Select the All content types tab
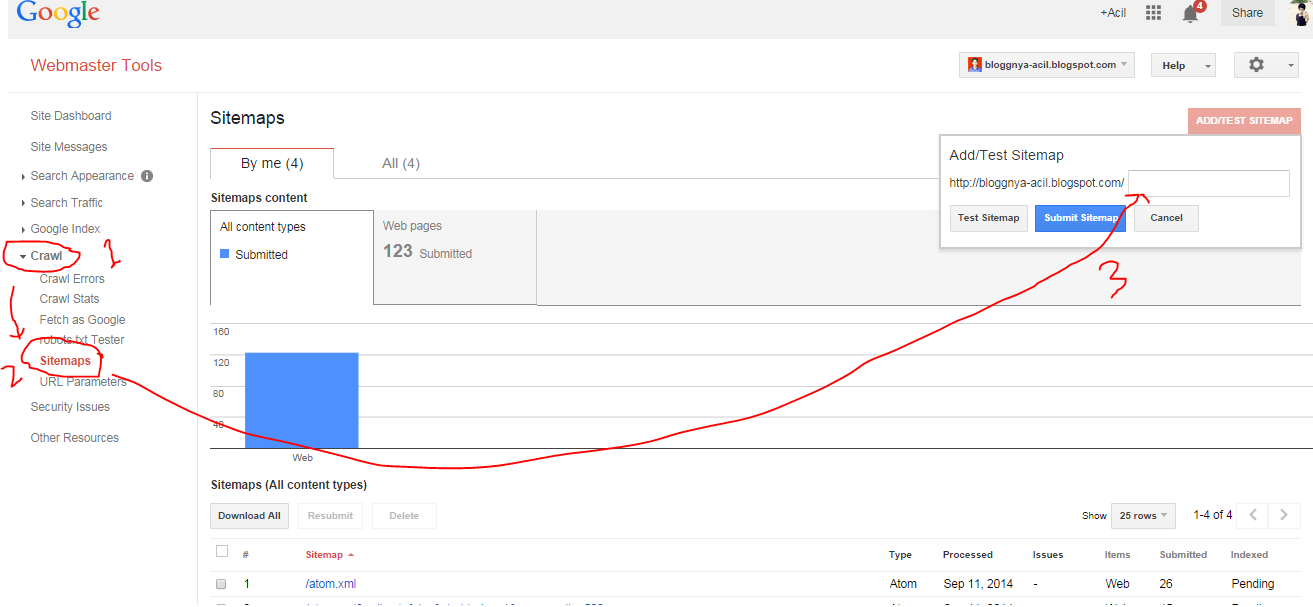The height and width of the screenshot is (607, 1313). pyautogui.click(x=292, y=257)
